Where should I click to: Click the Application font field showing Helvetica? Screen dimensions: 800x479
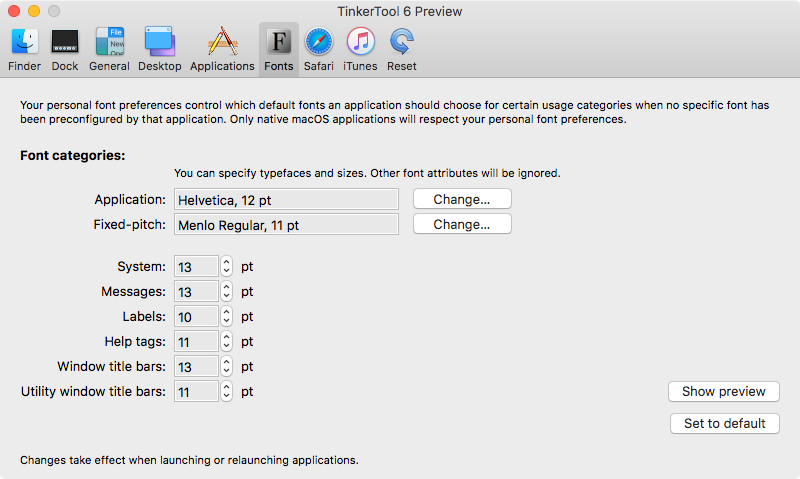pyautogui.click(x=286, y=199)
